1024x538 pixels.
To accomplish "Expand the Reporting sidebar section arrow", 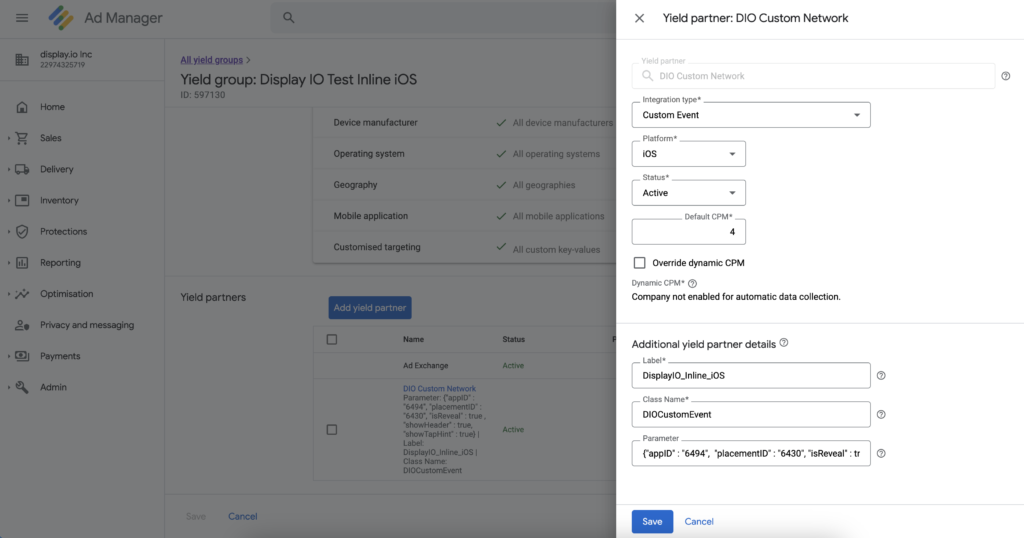I will pos(8,262).
